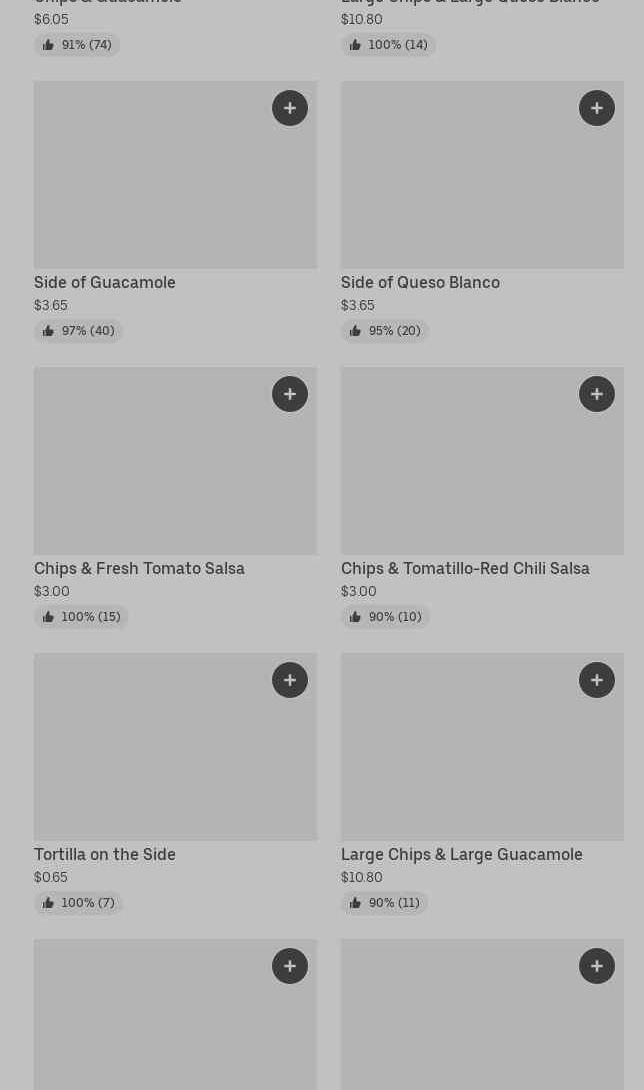
Task: Add Tortilla on the Side to cart
Action: [x=290, y=680]
